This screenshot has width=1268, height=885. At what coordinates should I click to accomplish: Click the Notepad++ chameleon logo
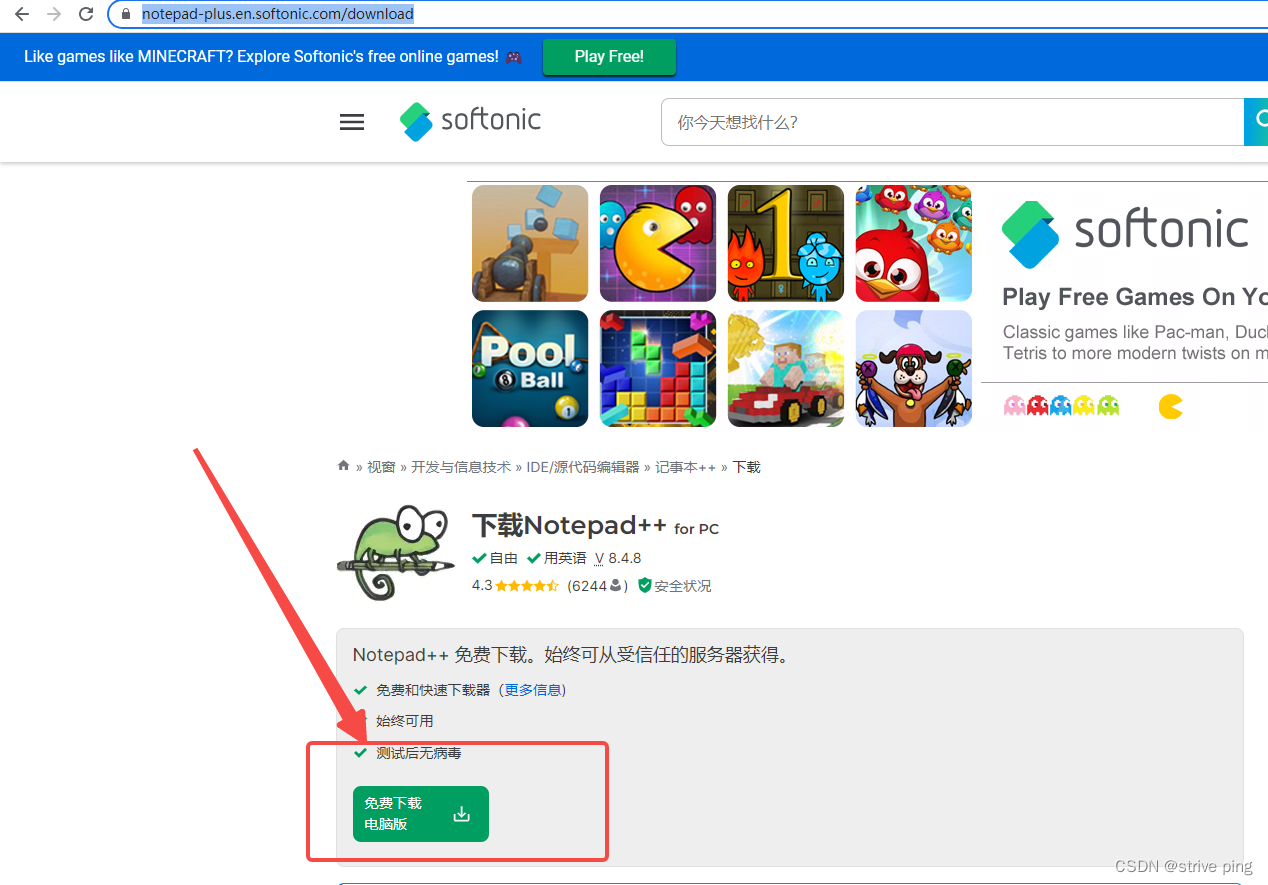pyautogui.click(x=398, y=552)
